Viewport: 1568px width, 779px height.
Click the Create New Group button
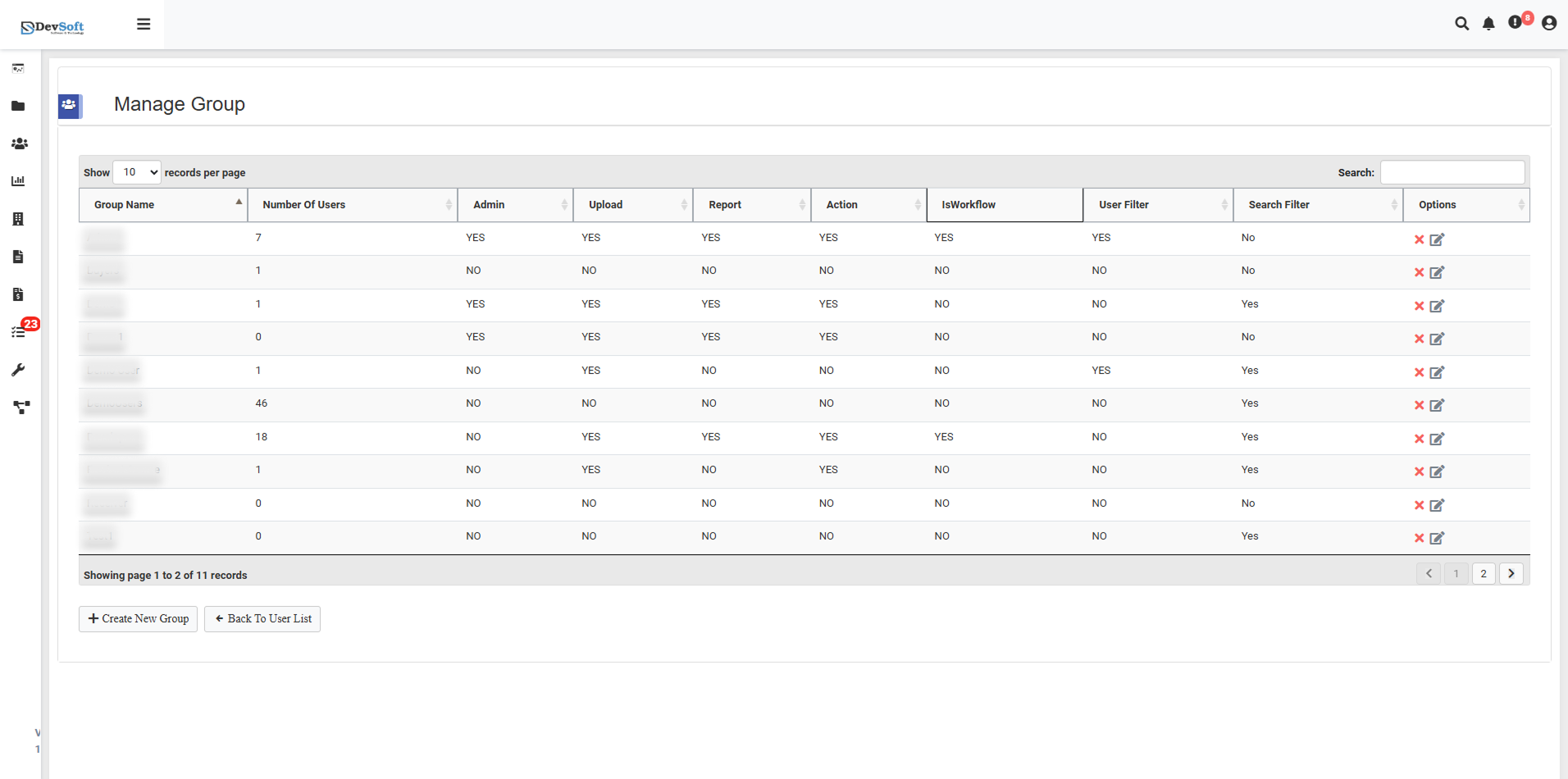click(x=138, y=618)
